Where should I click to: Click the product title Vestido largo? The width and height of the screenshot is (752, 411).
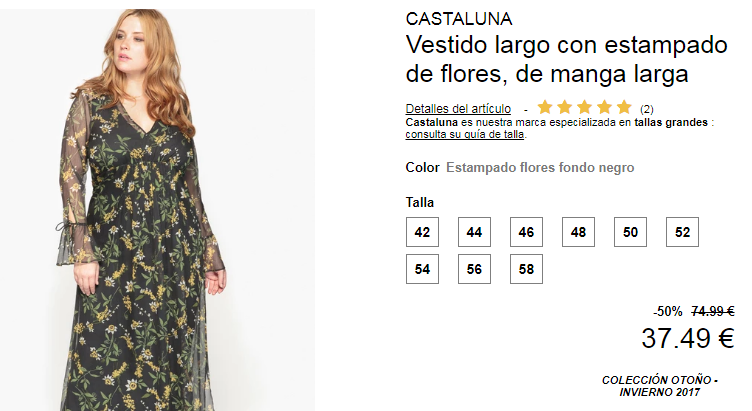point(566,59)
